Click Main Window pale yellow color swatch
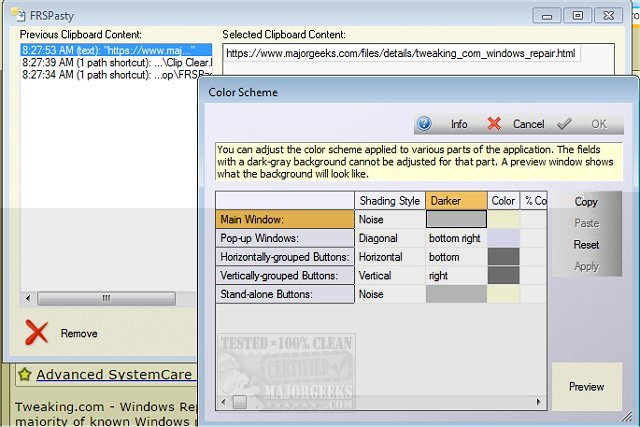Image resolution: width=640 pixels, height=427 pixels. pos(504,219)
